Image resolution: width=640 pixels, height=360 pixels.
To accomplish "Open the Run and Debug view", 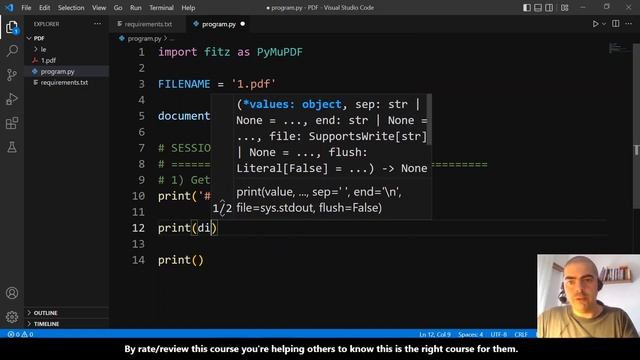I will pyautogui.click(x=12, y=99).
